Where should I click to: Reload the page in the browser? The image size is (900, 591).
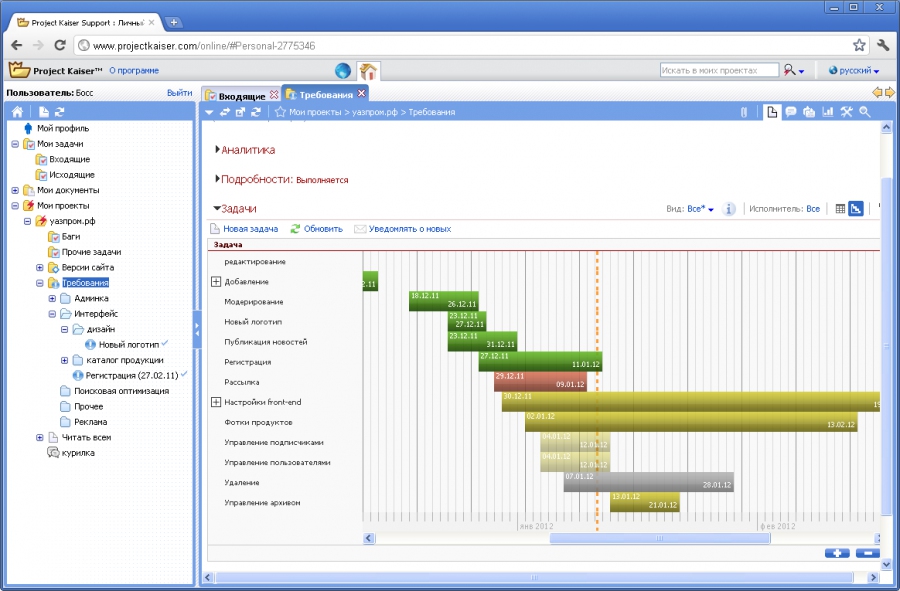pyautogui.click(x=60, y=45)
